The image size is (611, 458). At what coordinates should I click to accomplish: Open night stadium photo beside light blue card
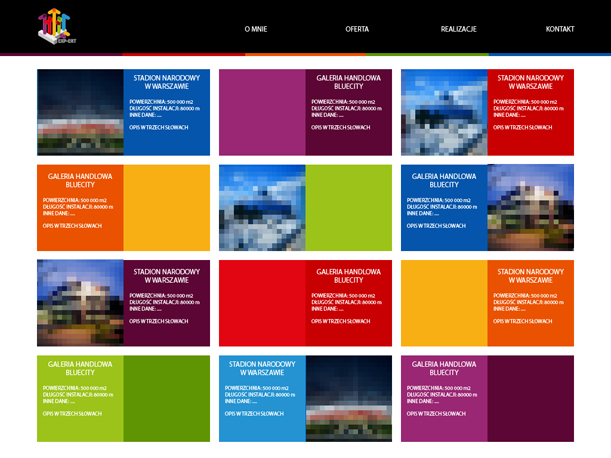point(349,398)
